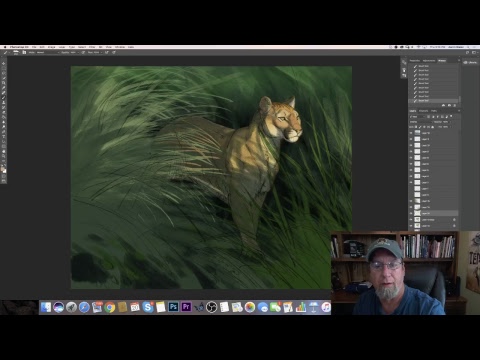Select the Zoom tool
The width and height of the screenshot is (480, 360).
(4, 156)
